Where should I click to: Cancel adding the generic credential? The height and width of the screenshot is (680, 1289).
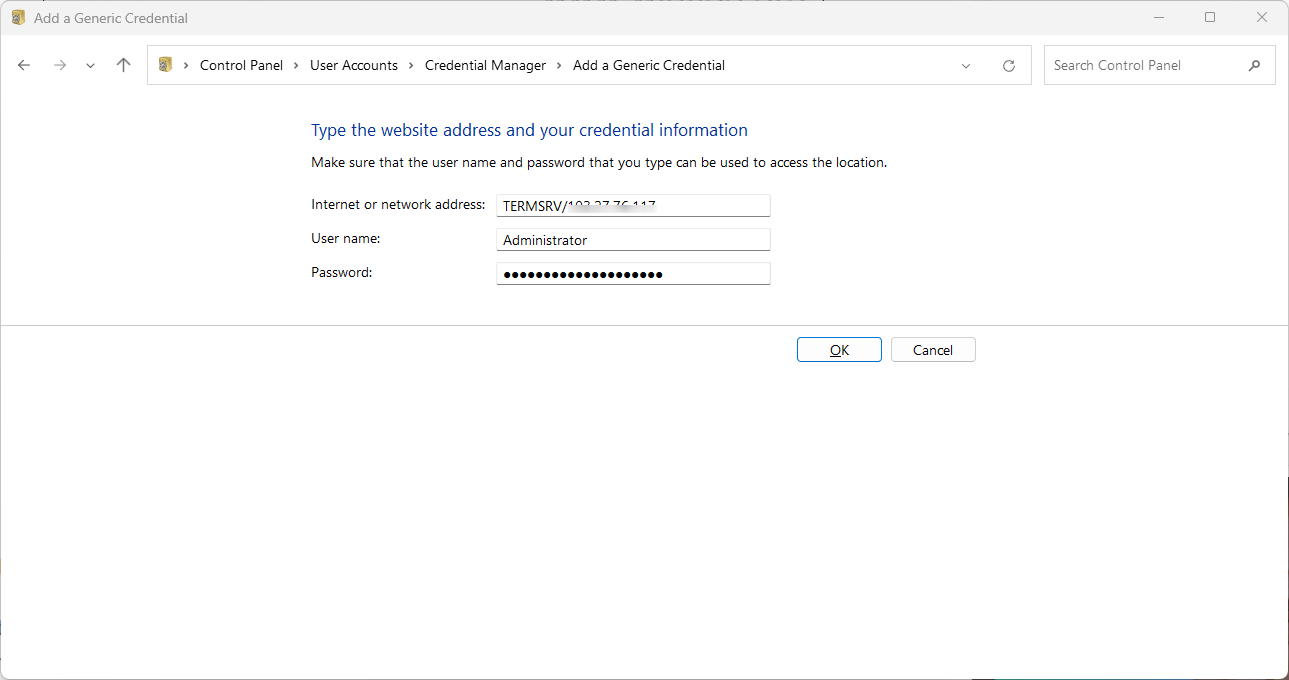(x=932, y=350)
